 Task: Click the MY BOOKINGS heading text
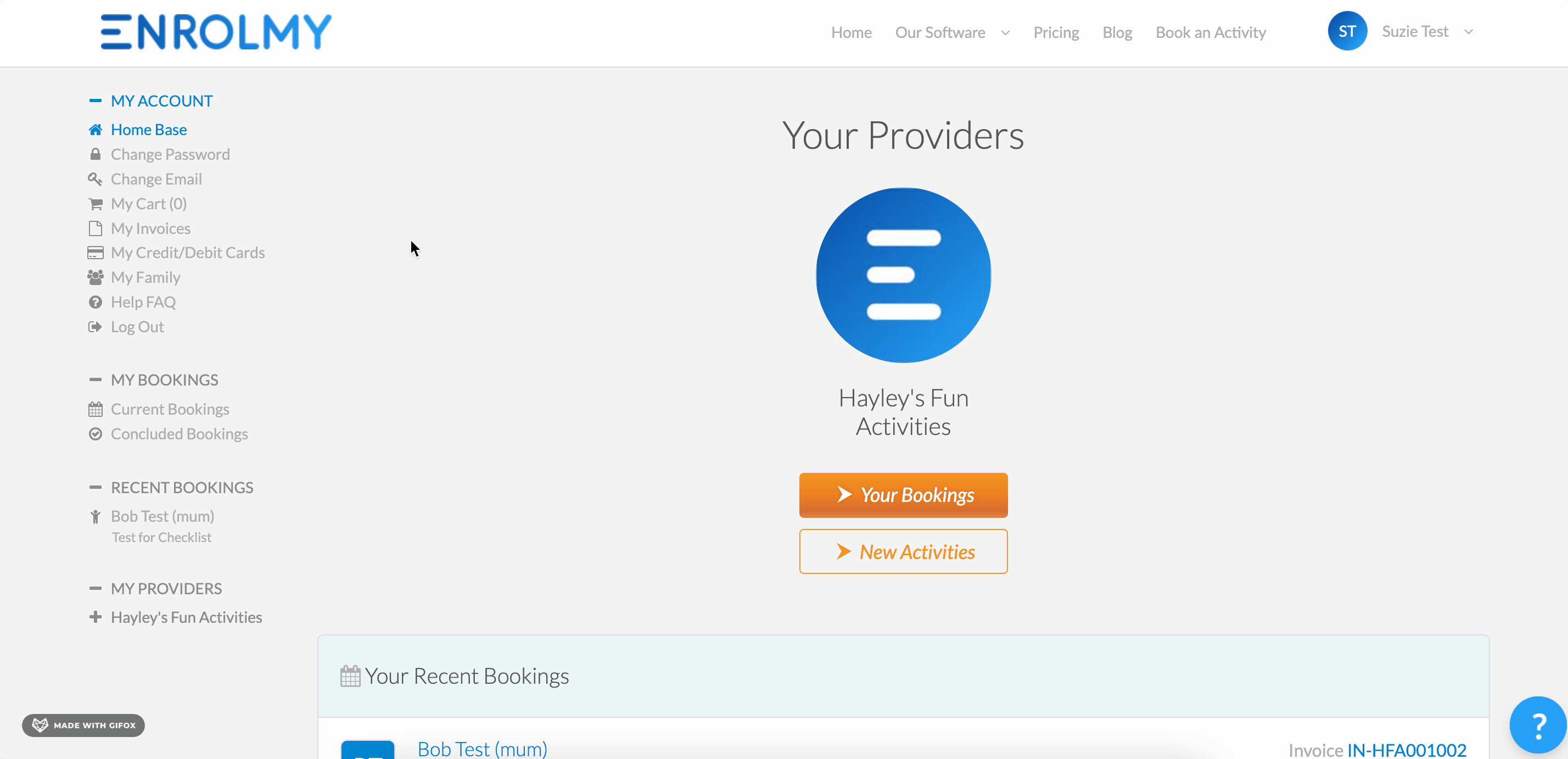(x=164, y=380)
